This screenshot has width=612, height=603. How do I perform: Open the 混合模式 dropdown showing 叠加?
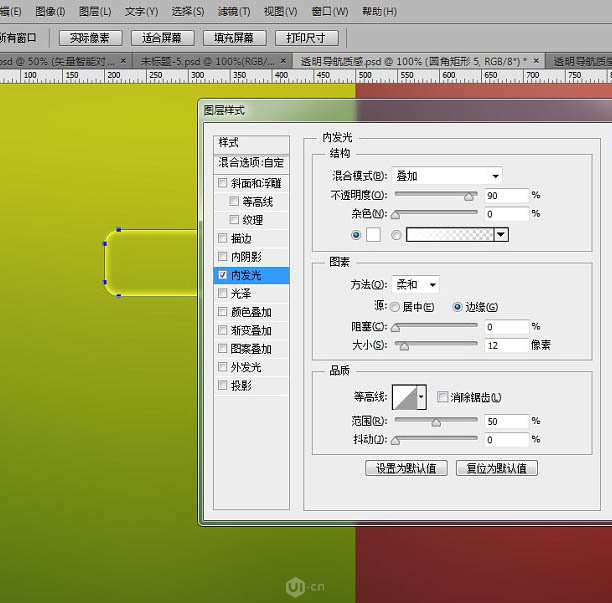click(x=447, y=176)
